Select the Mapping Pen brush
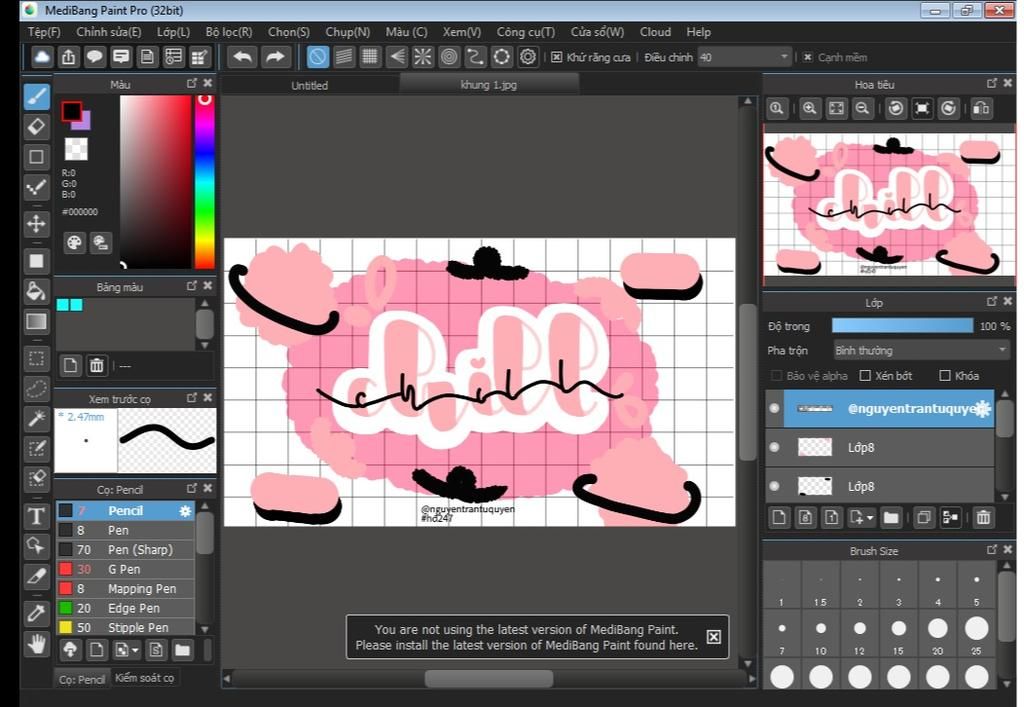 (125, 589)
